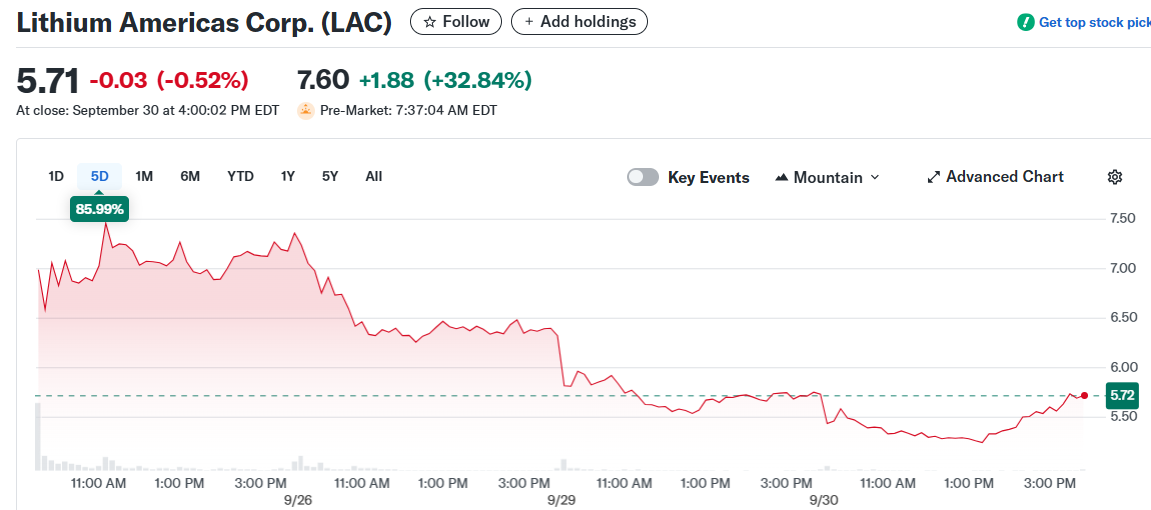Open chart settings gear icon
The width and height of the screenshot is (1151, 510).
click(1115, 177)
